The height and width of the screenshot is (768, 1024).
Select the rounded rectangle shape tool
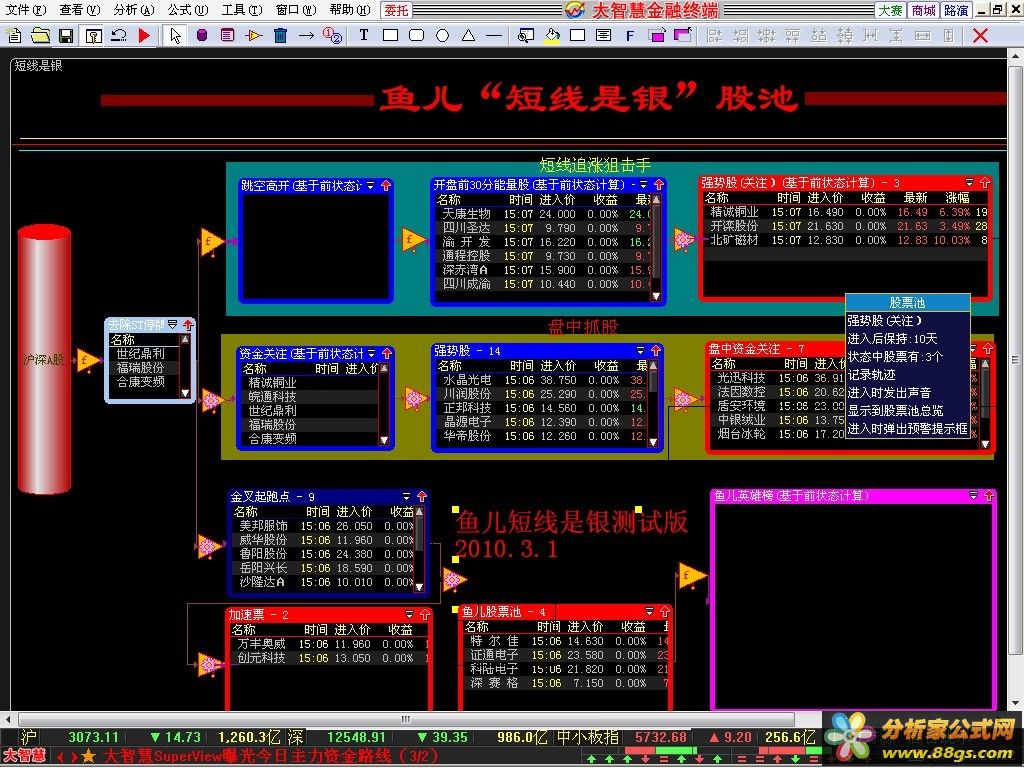coord(416,35)
